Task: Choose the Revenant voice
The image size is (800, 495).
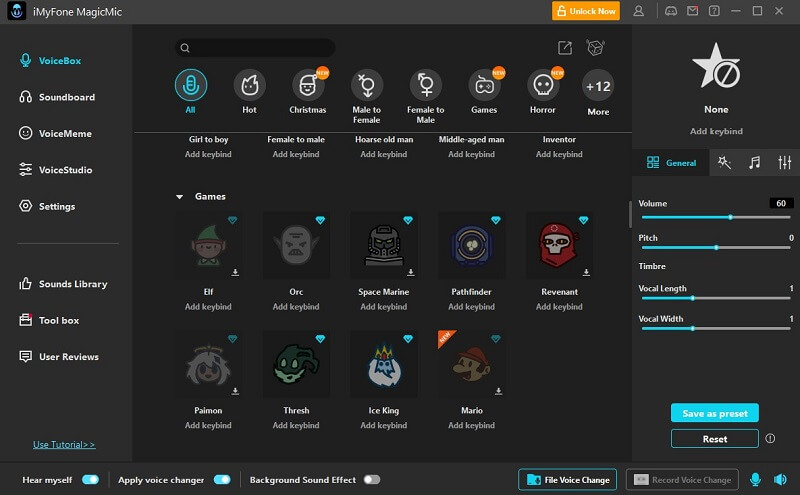Action: [559, 245]
